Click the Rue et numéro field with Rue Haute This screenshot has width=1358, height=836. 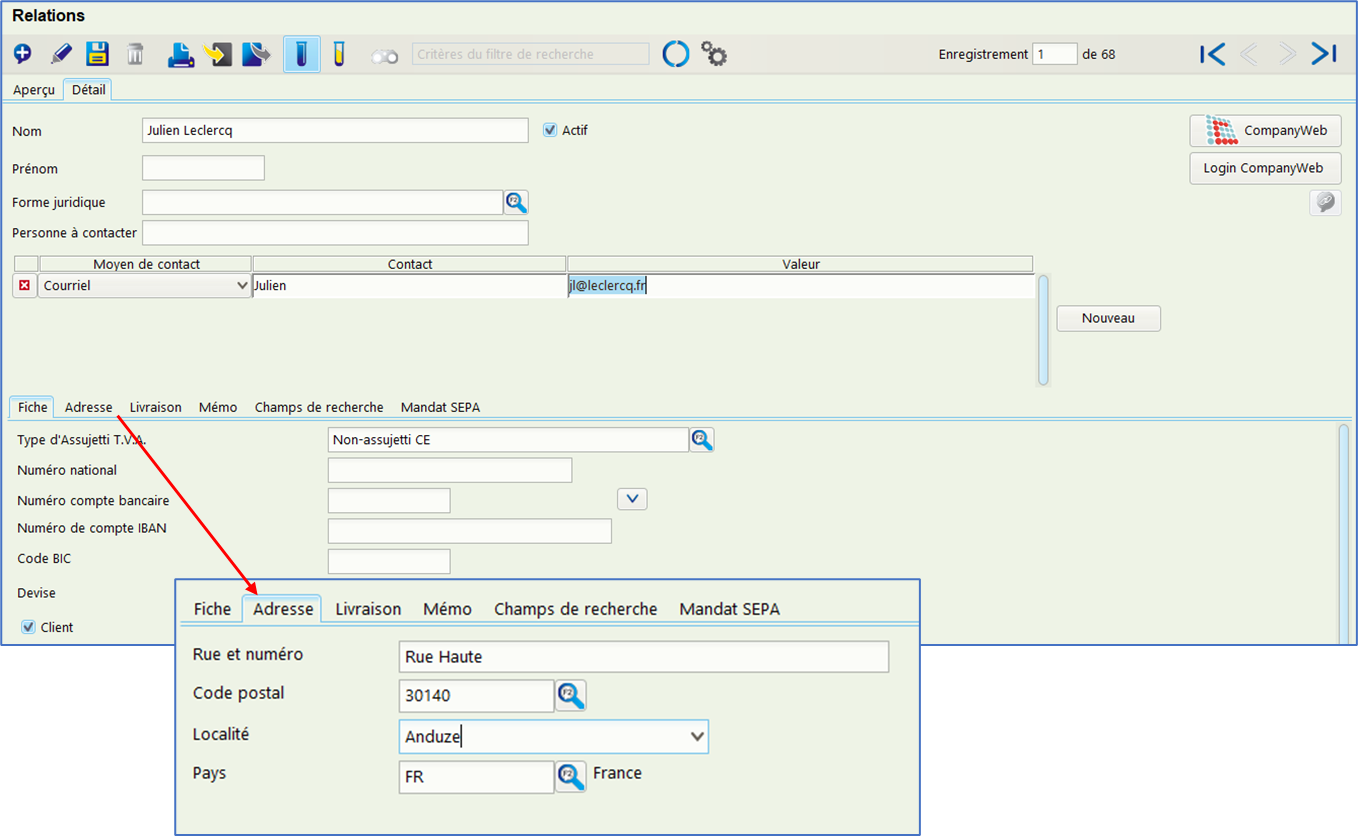643,657
